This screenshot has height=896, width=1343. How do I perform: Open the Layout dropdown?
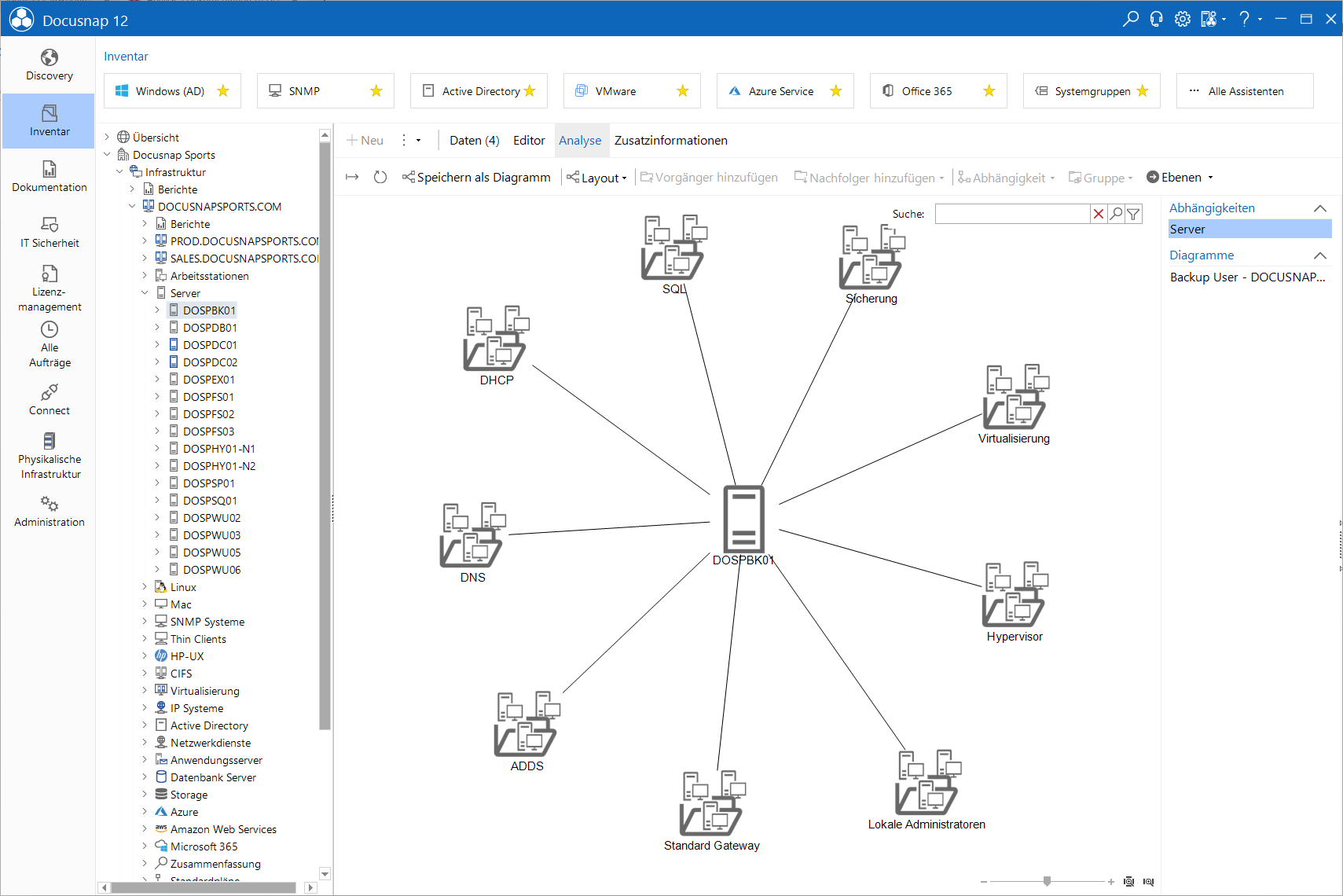click(597, 178)
